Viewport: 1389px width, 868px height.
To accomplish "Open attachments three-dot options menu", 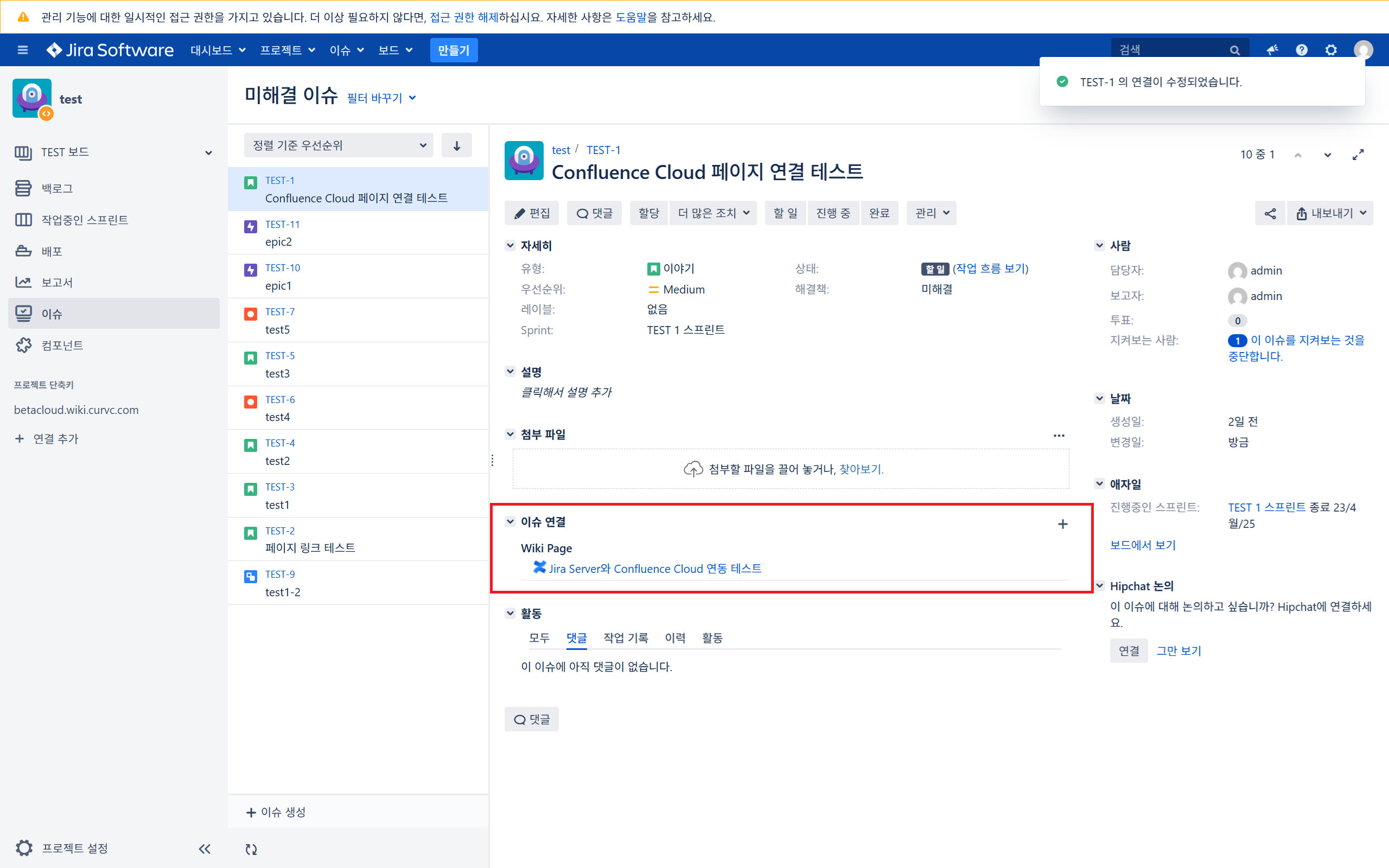I will pyautogui.click(x=1059, y=436).
